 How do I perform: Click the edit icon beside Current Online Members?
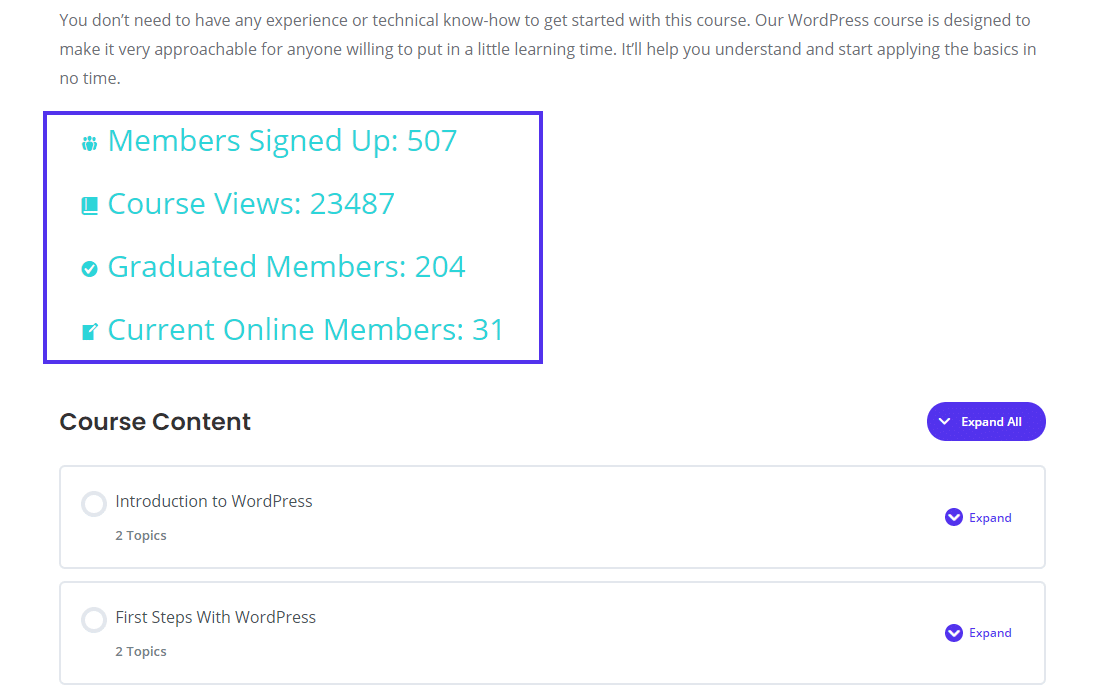(90, 332)
